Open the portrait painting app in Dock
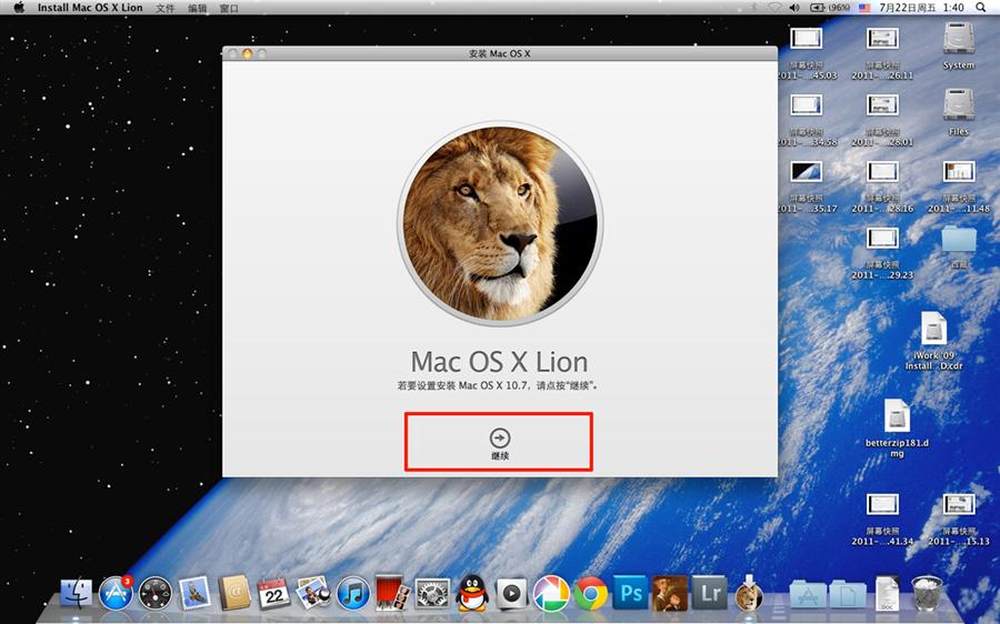The width and height of the screenshot is (1000, 624). point(670,593)
